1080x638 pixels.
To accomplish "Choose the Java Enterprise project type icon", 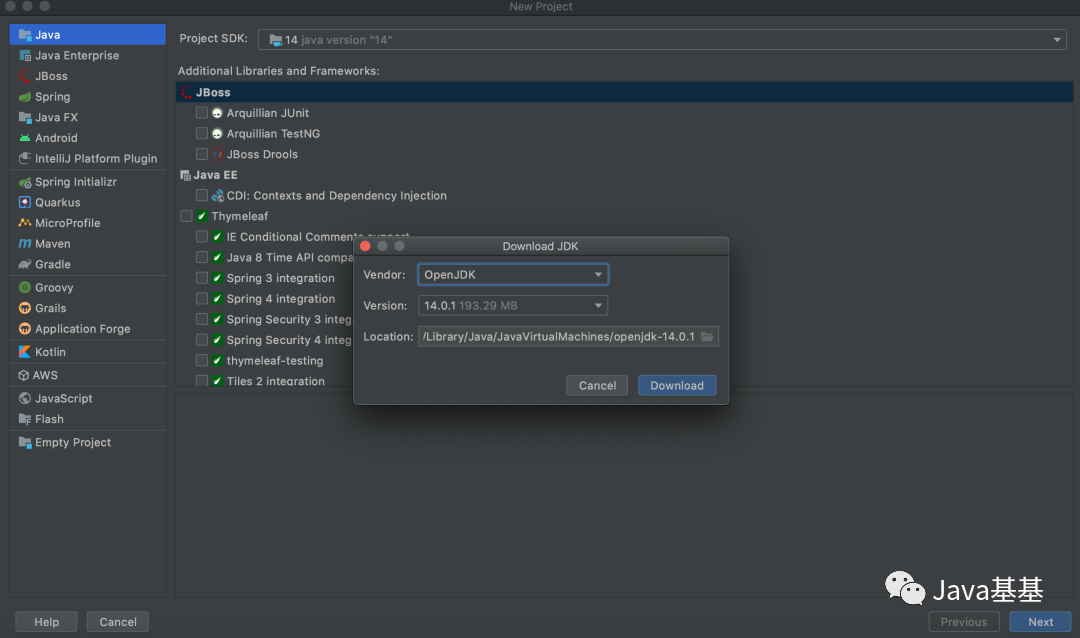I will click(25, 55).
